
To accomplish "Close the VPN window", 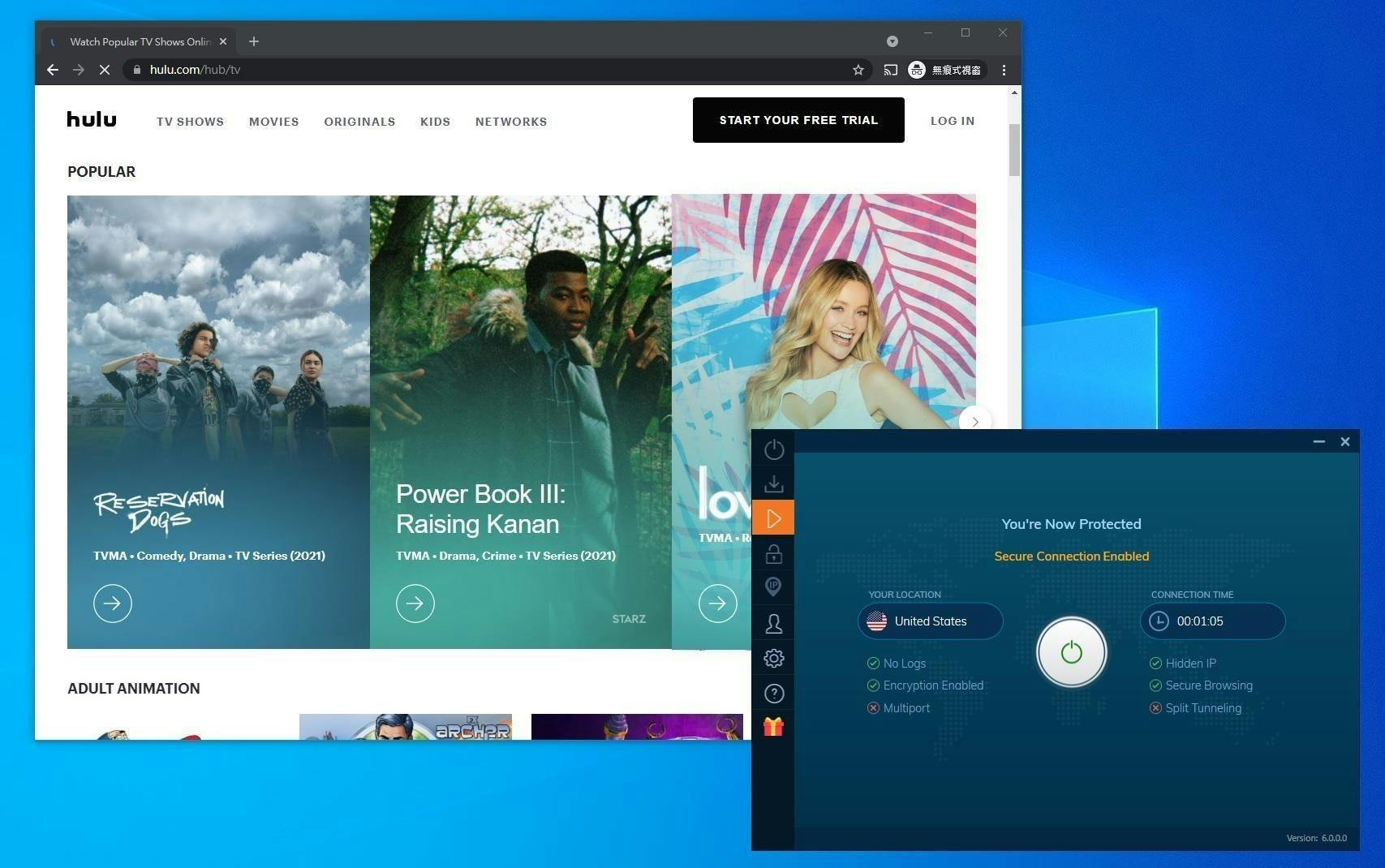I will click(1345, 441).
